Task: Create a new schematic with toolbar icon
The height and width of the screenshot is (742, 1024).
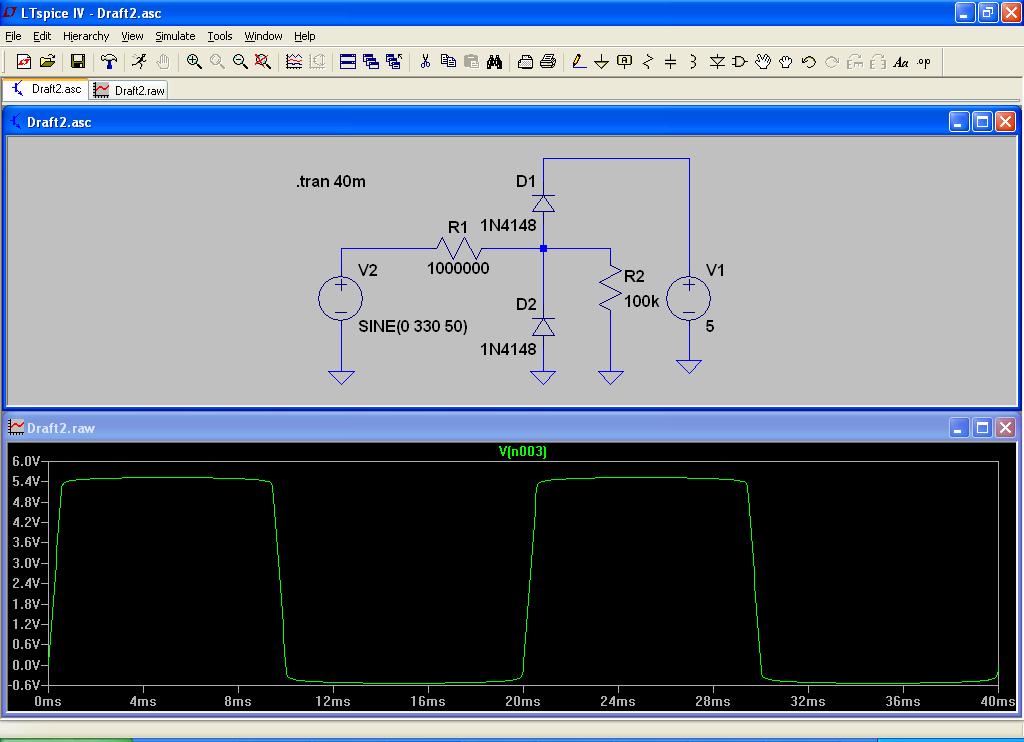Action: pos(24,61)
